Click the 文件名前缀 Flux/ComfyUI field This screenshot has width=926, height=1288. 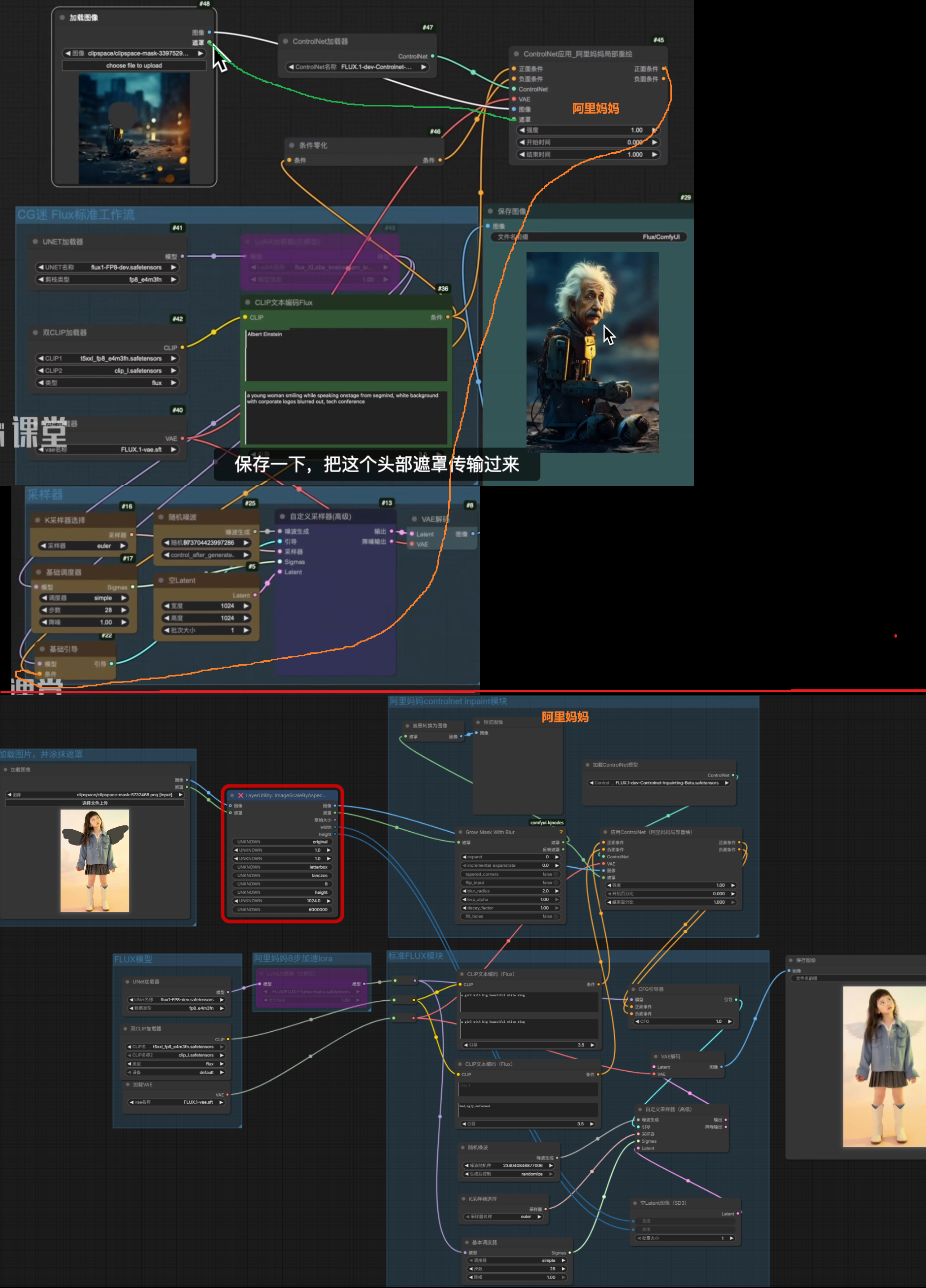[x=588, y=237]
